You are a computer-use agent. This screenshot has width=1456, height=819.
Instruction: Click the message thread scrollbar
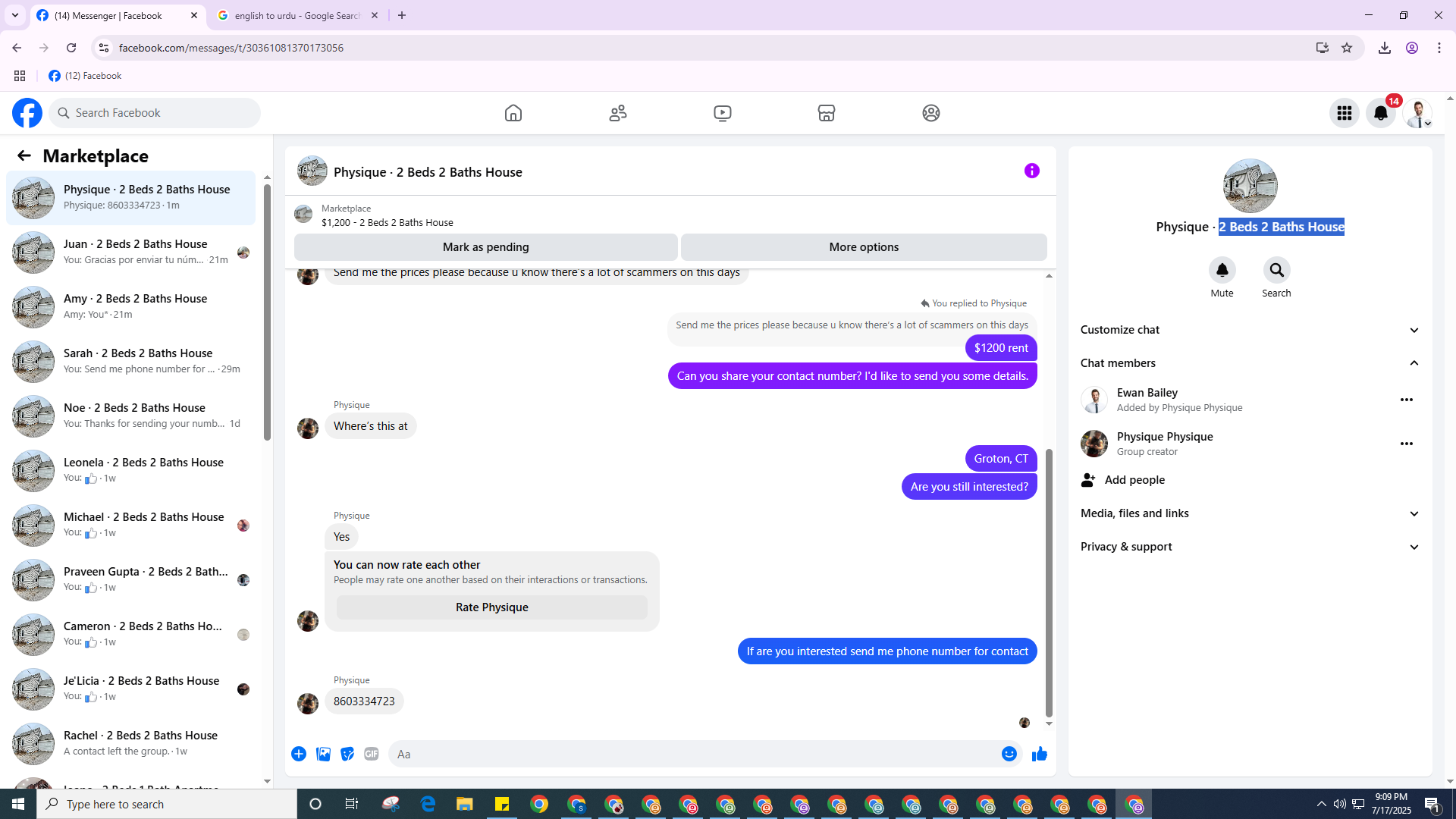[1049, 582]
